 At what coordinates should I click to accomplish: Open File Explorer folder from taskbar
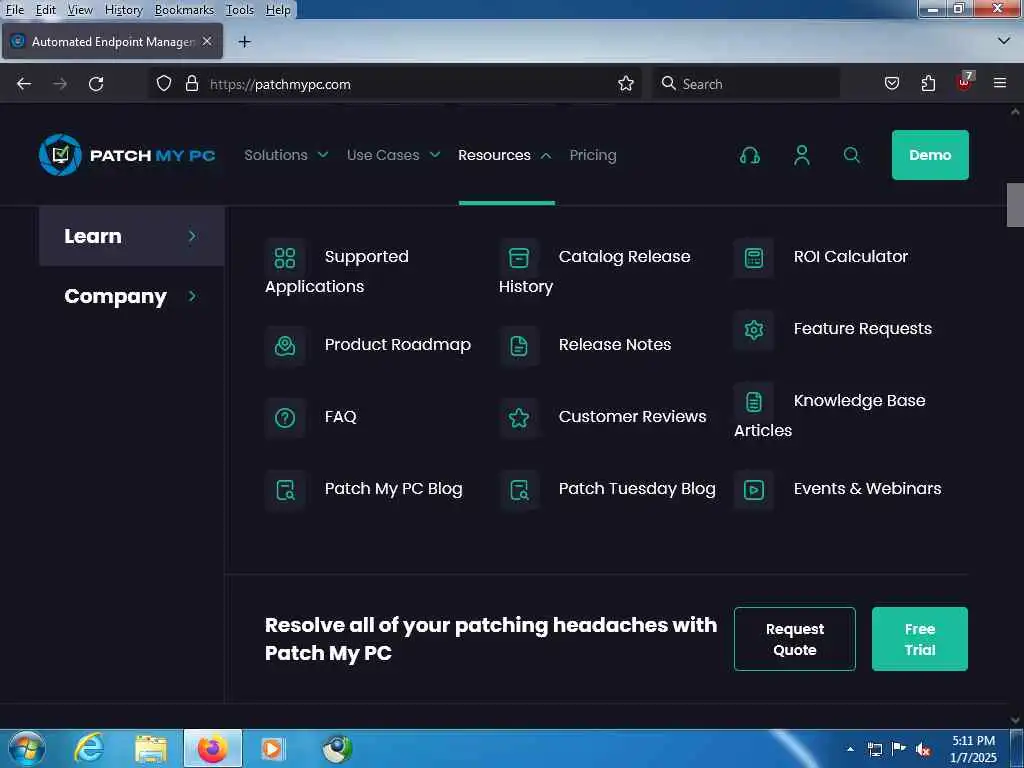point(151,748)
